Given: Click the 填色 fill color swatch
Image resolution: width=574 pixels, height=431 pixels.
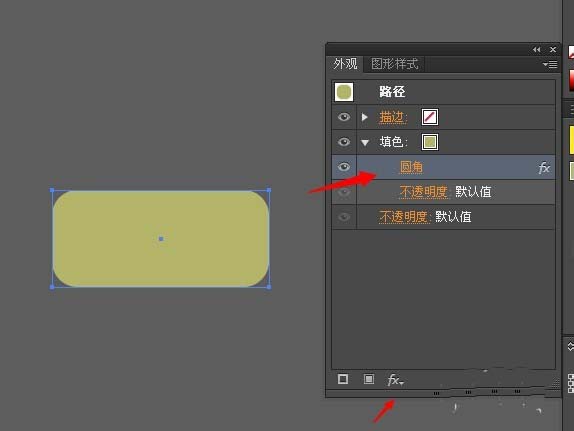Looking at the screenshot, I should pos(430,142).
